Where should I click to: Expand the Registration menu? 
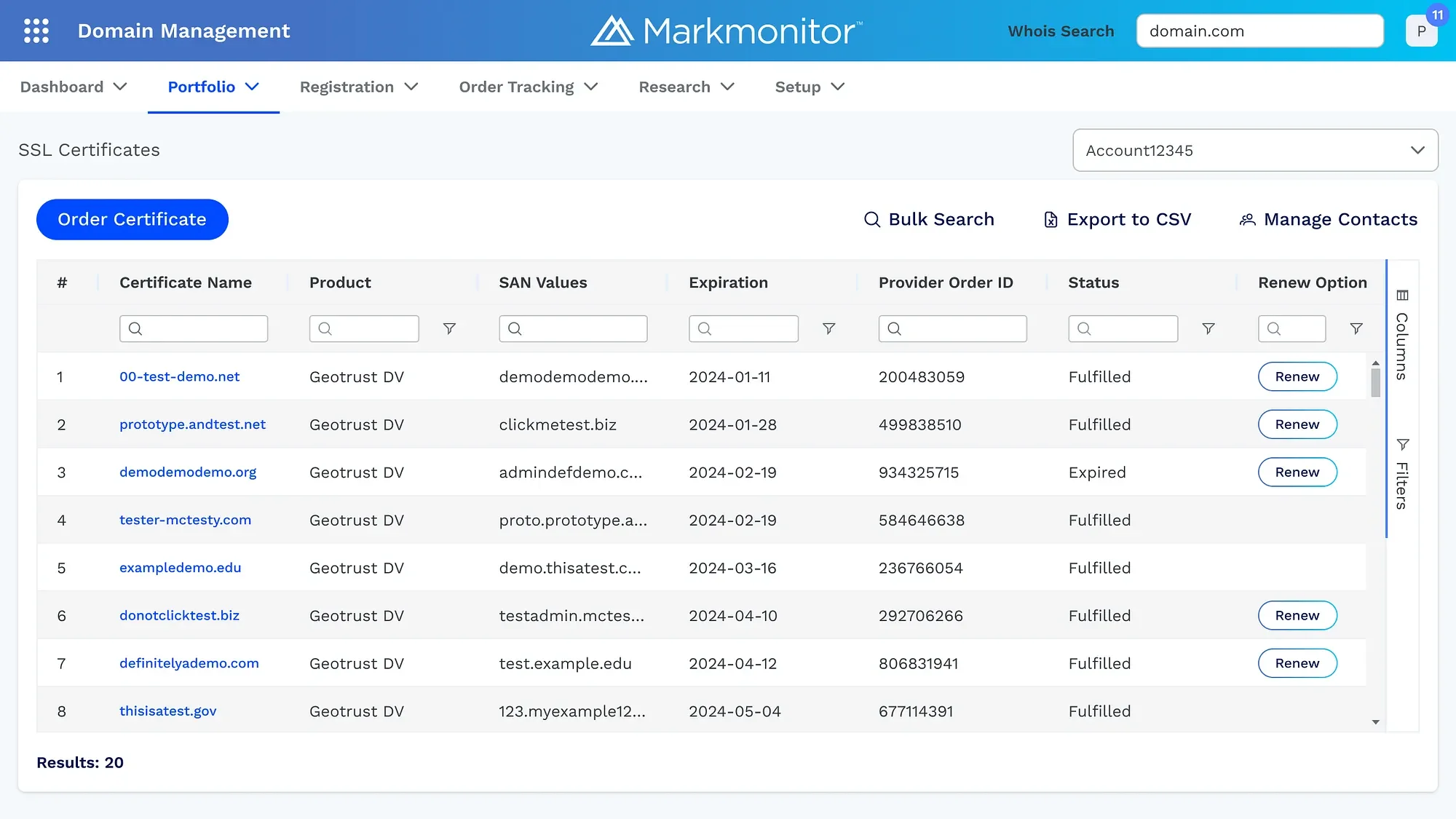pos(359,87)
